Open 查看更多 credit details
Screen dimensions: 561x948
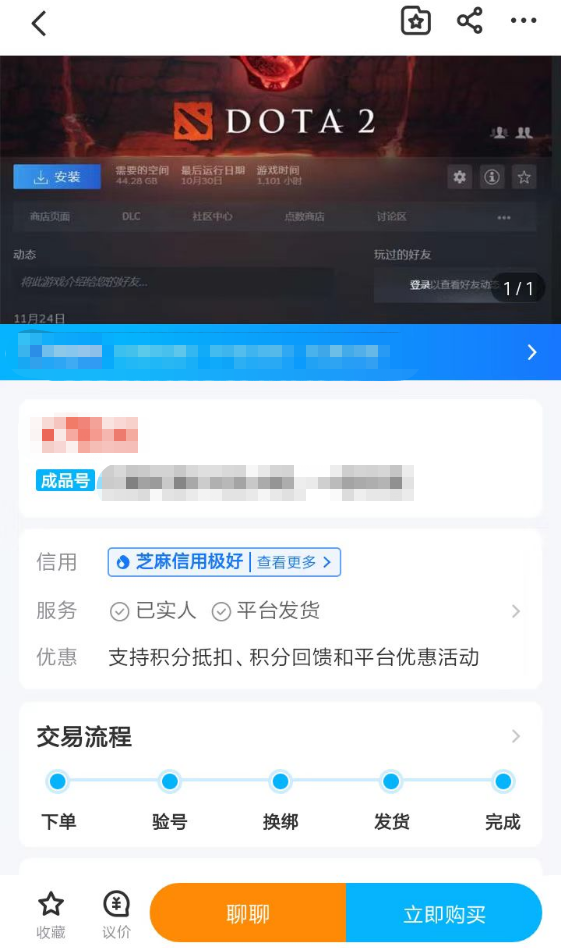click(294, 562)
